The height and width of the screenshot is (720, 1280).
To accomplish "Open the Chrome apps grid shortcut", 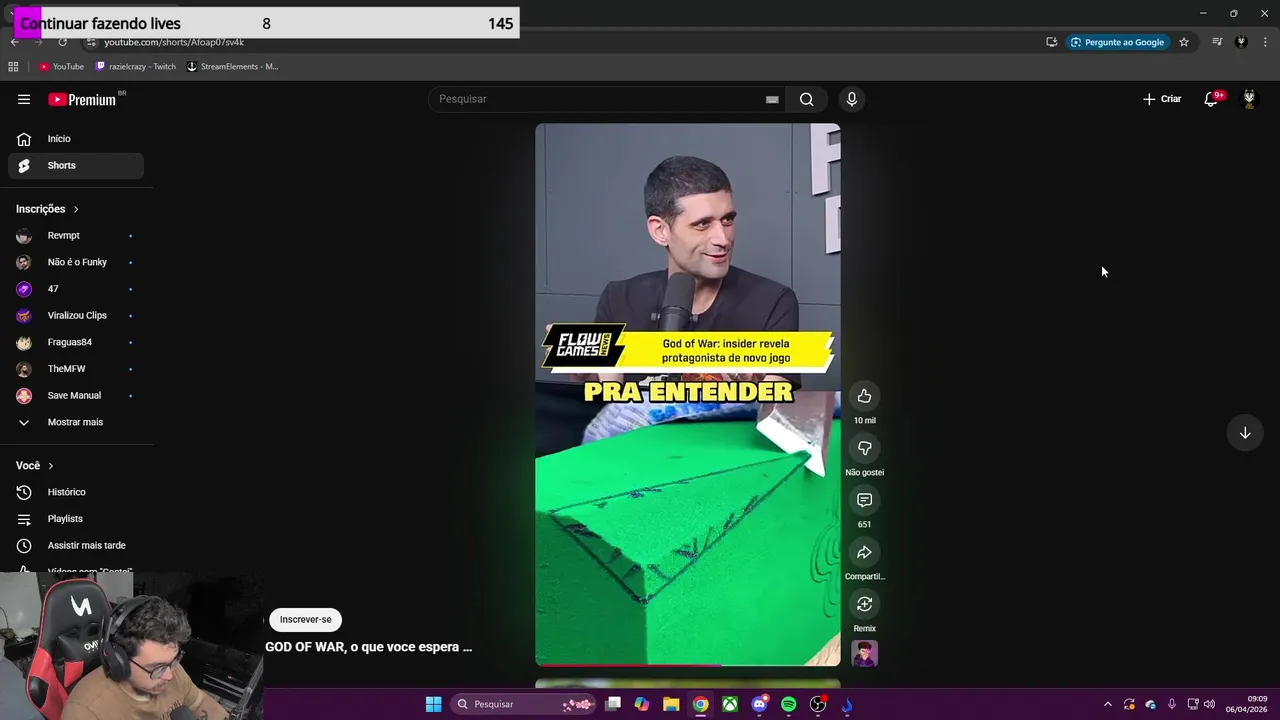I will point(13,67).
